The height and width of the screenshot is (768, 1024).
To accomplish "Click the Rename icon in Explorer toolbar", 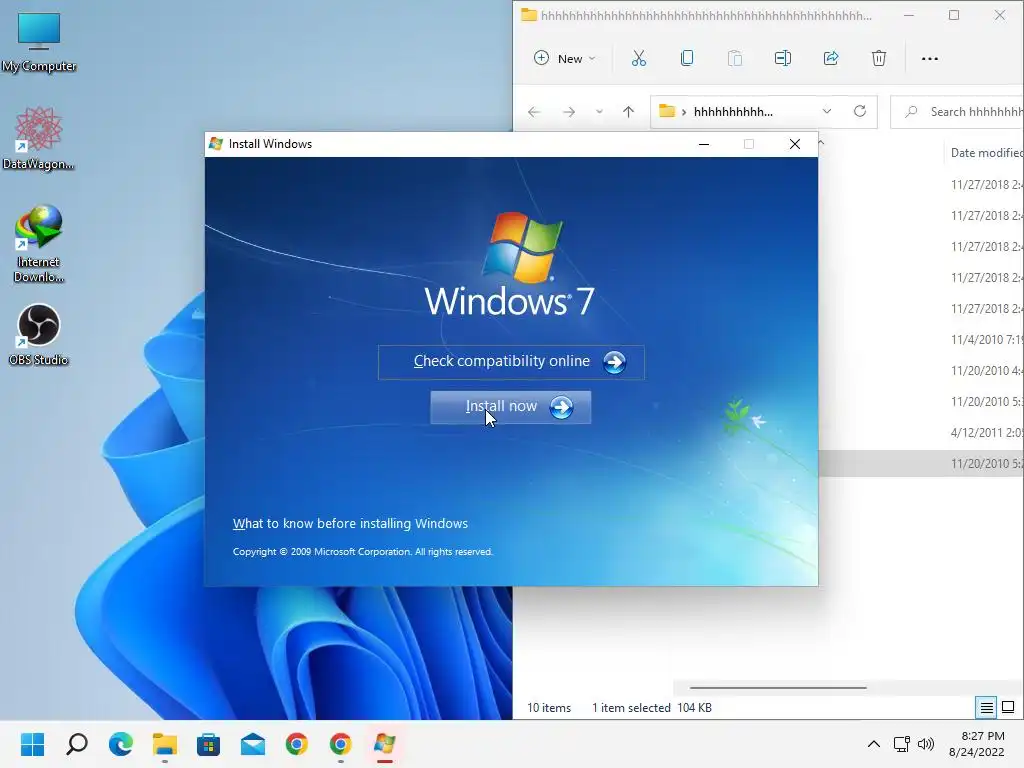I will coord(782,59).
